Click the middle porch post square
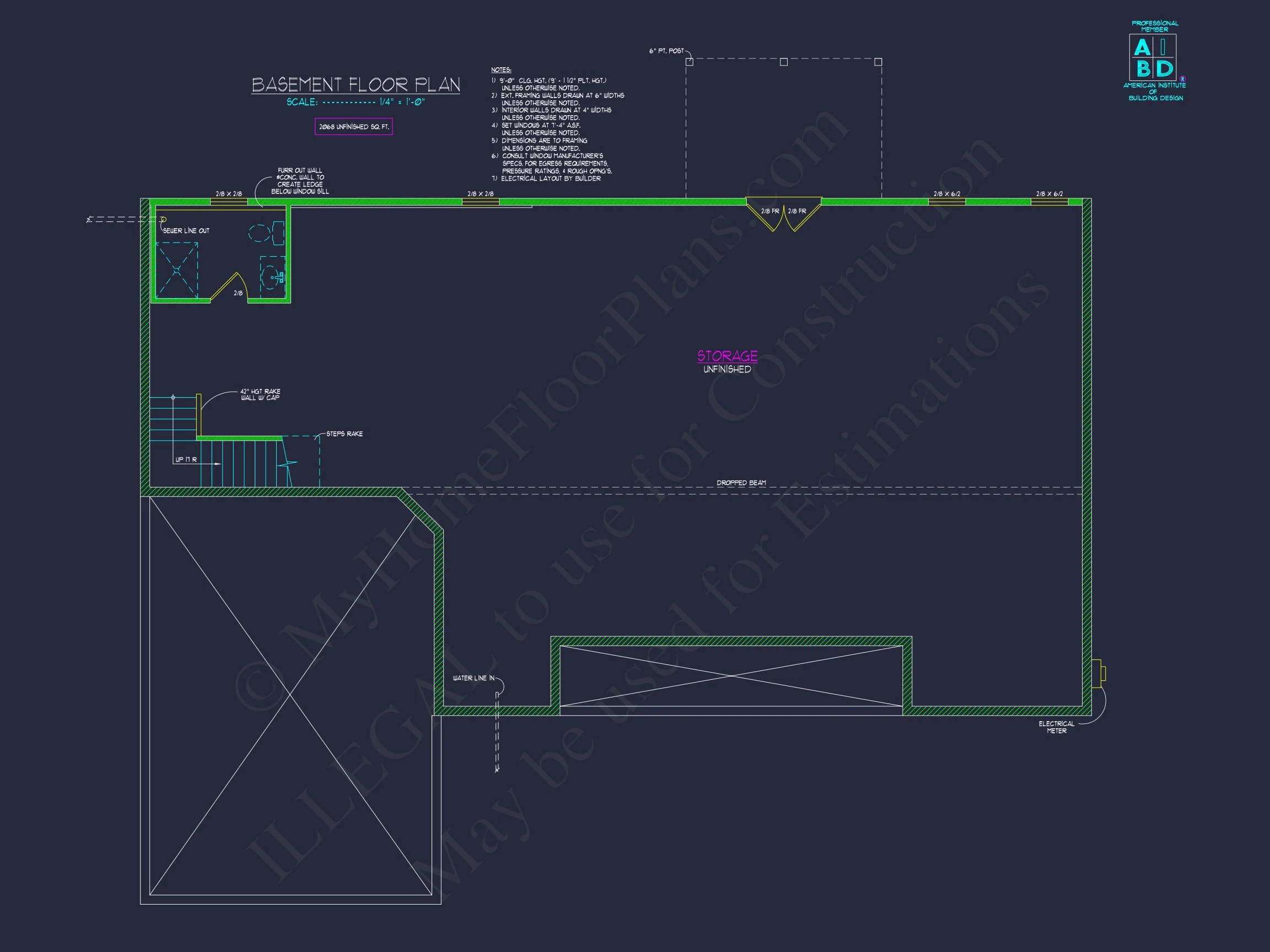 [784, 62]
